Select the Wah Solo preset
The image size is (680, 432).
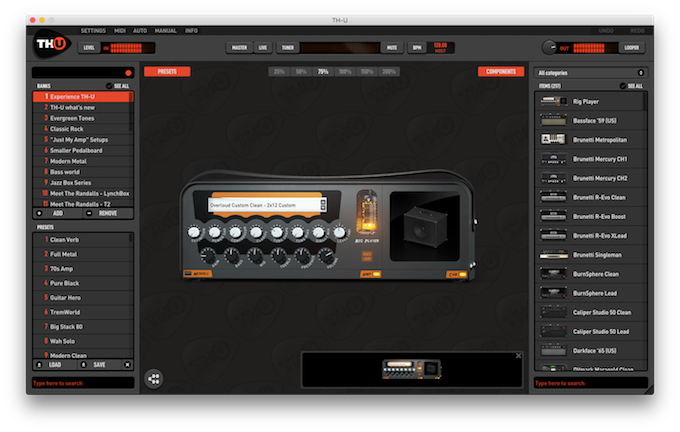pos(81,341)
